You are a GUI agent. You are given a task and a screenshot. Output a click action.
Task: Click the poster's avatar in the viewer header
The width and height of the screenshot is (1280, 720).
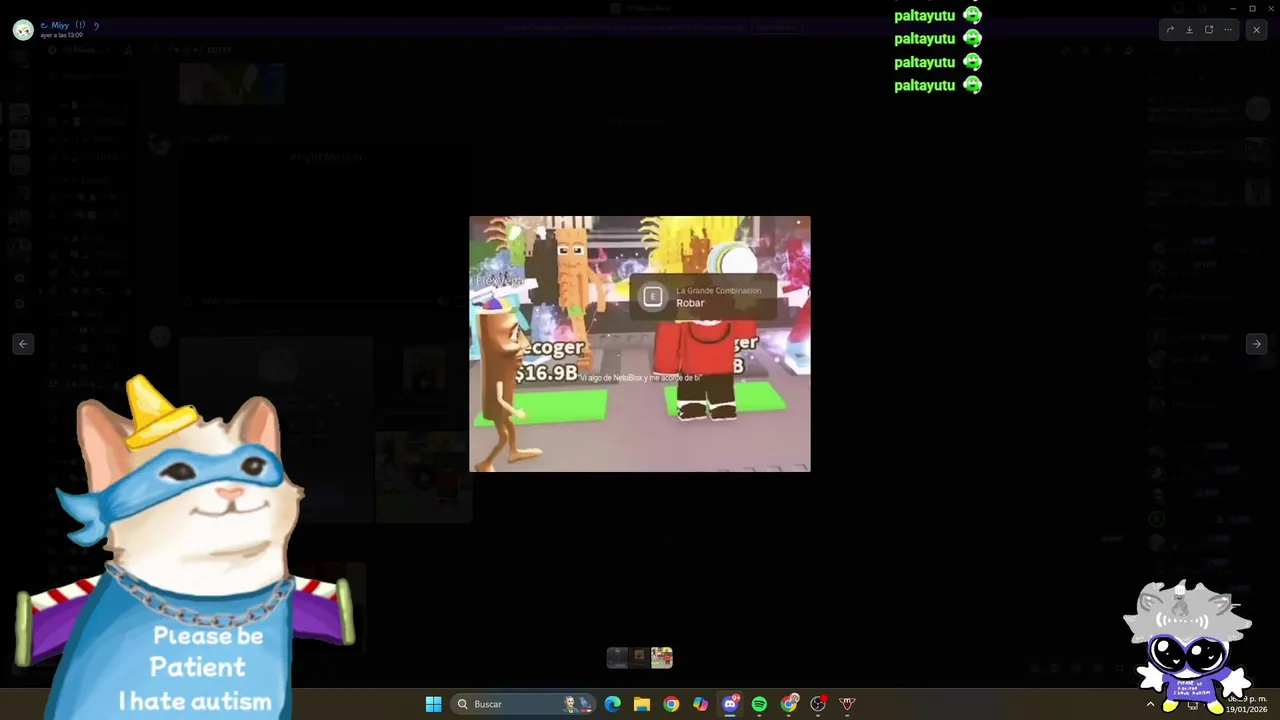coord(23,29)
